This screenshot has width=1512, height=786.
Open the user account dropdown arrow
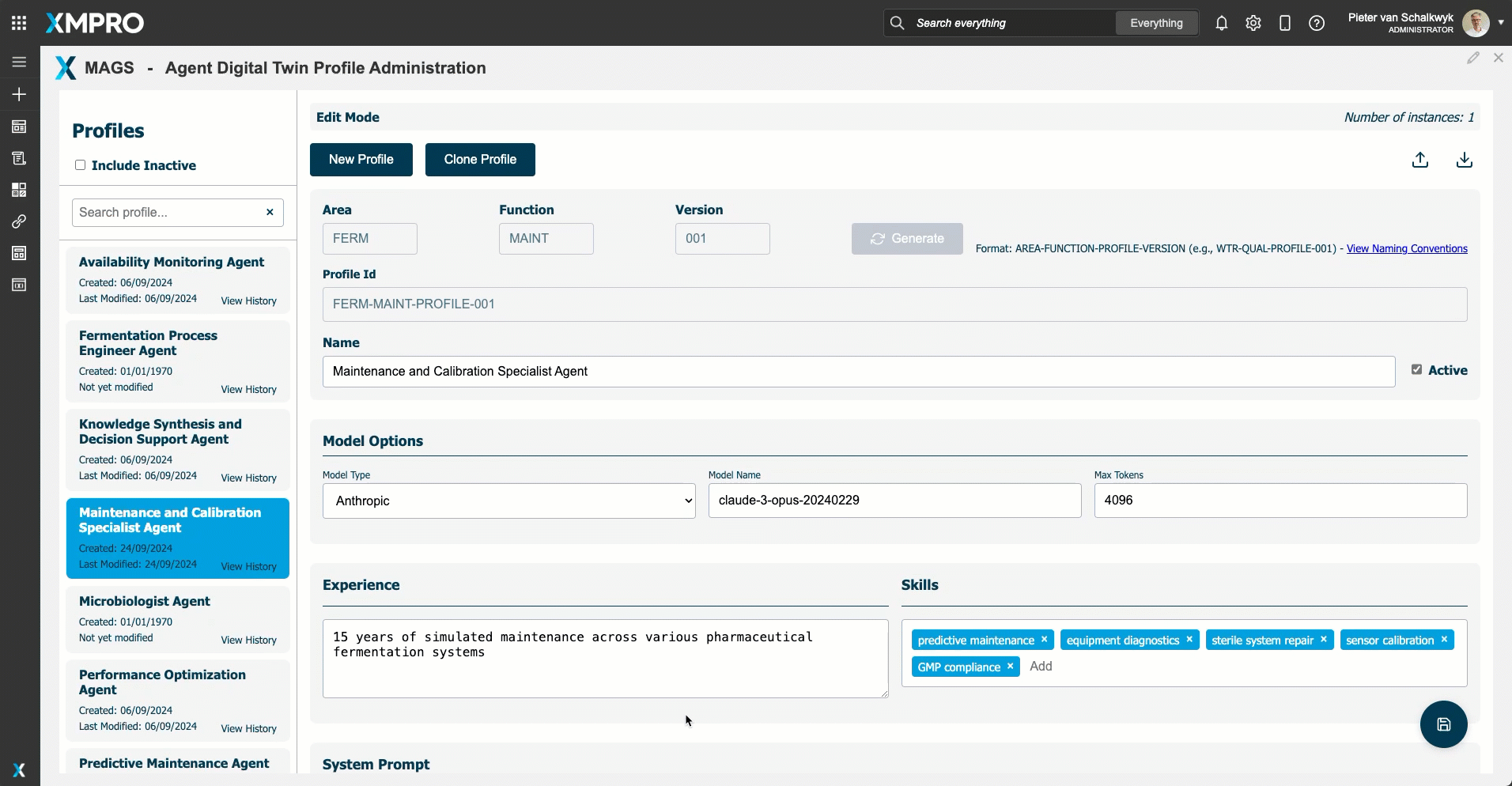tap(1500, 23)
